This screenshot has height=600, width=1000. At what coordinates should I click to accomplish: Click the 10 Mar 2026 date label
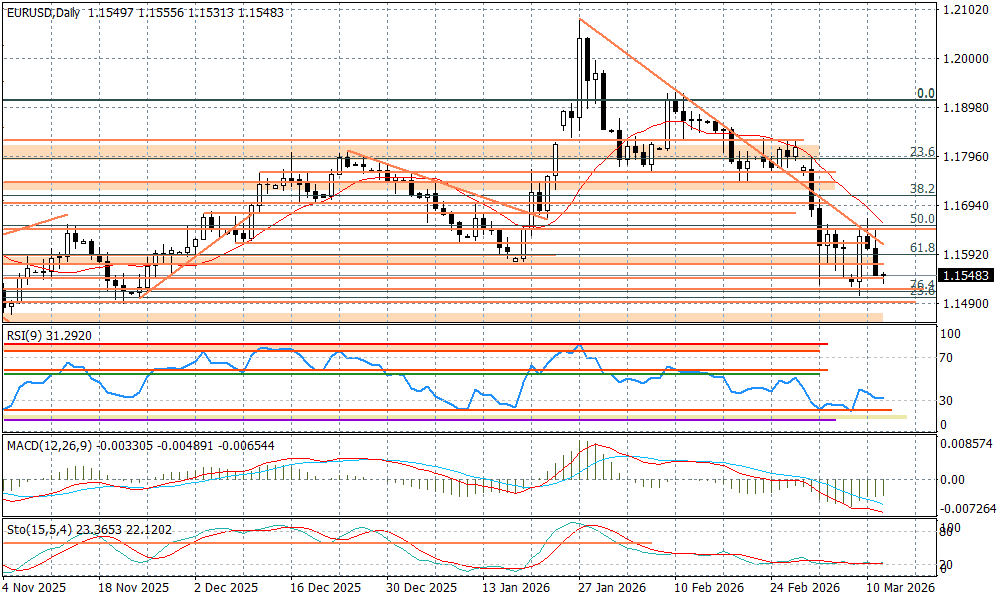click(899, 589)
